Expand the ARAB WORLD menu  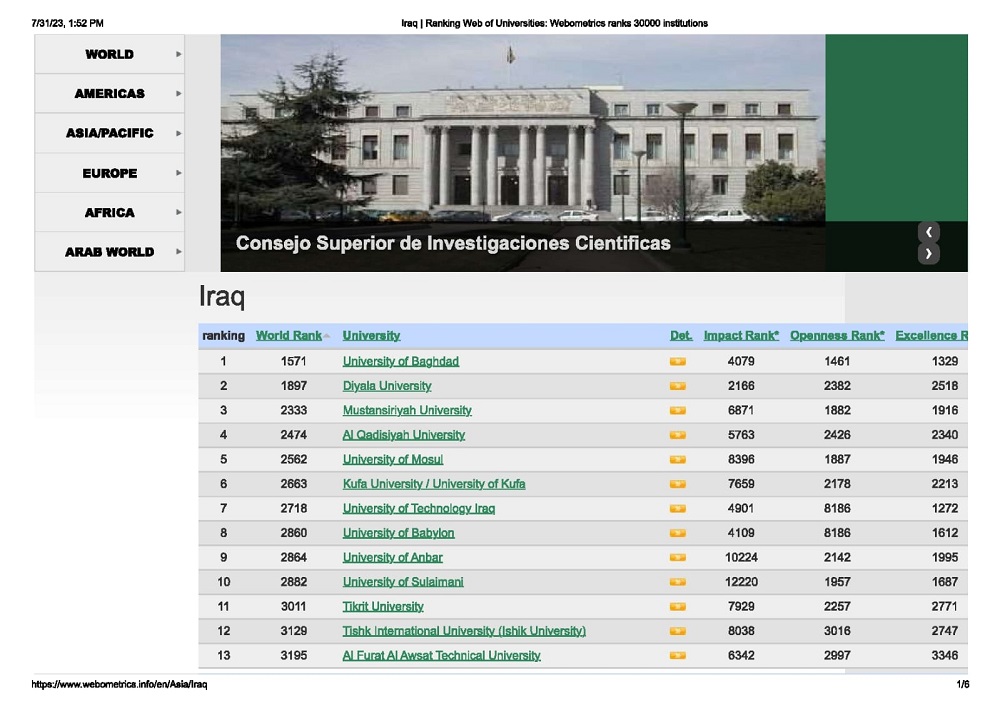pos(109,252)
